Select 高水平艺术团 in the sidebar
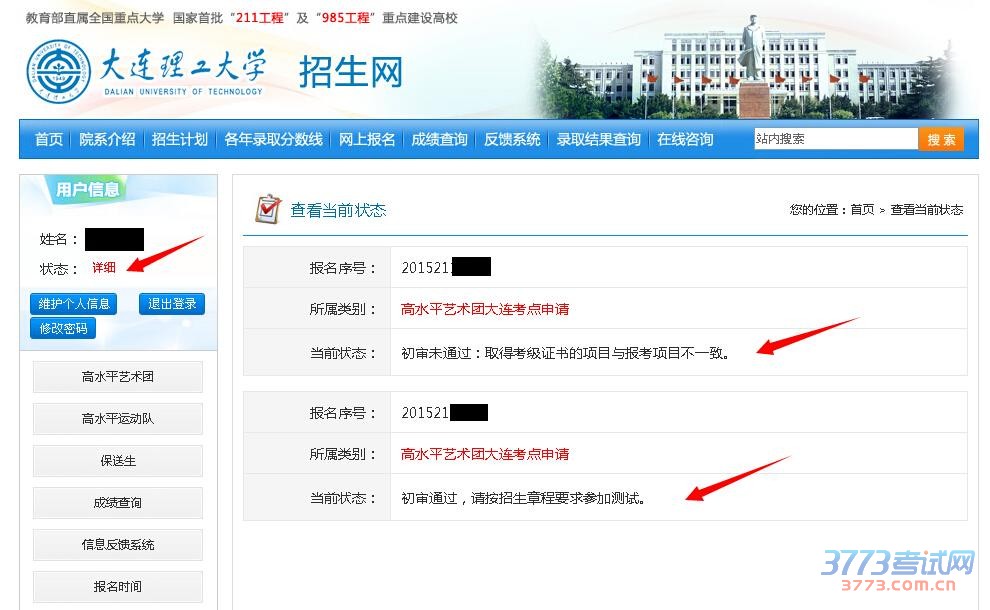This screenshot has height=610, width=990. pyautogui.click(x=118, y=377)
